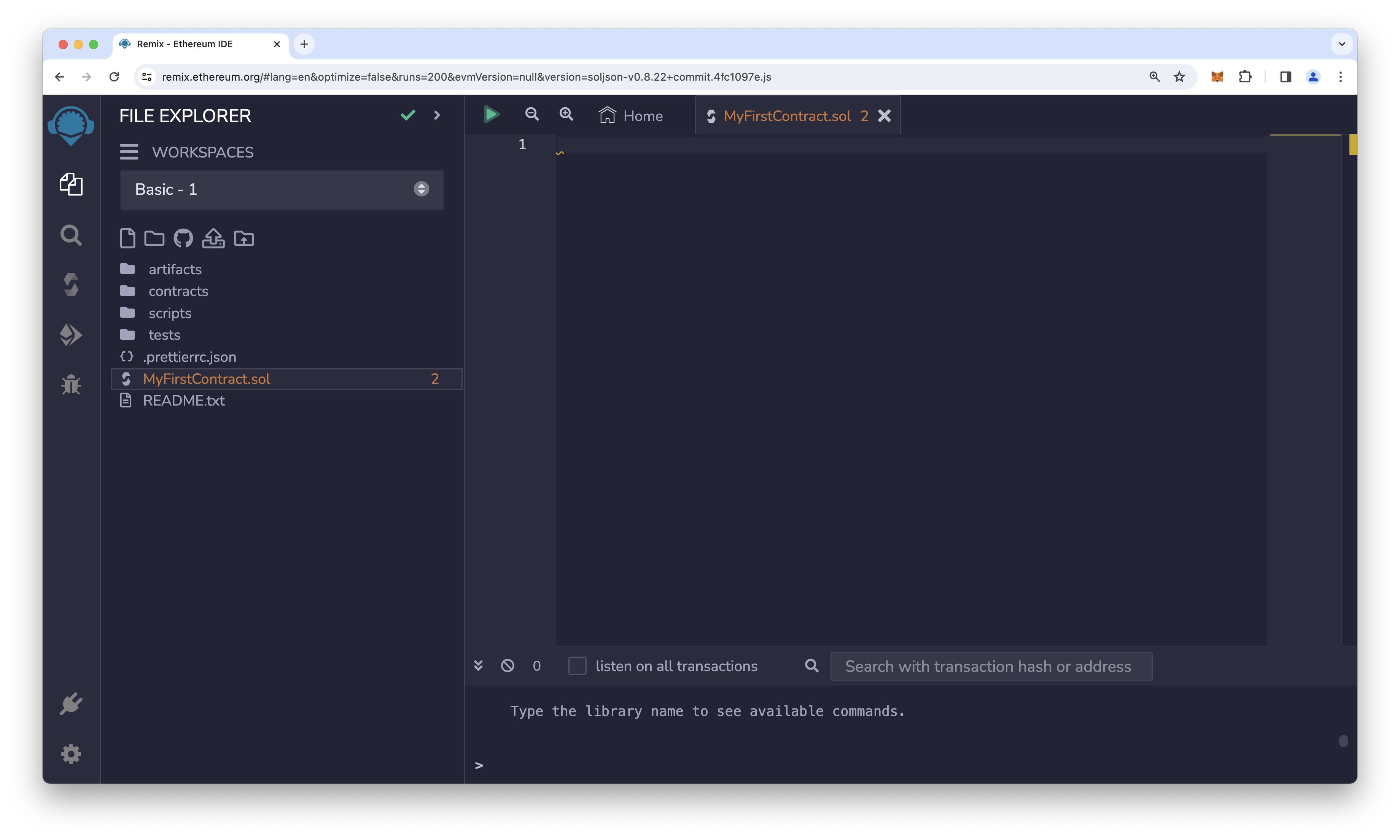
Task: Click the zoom in button in editor
Action: [566, 114]
